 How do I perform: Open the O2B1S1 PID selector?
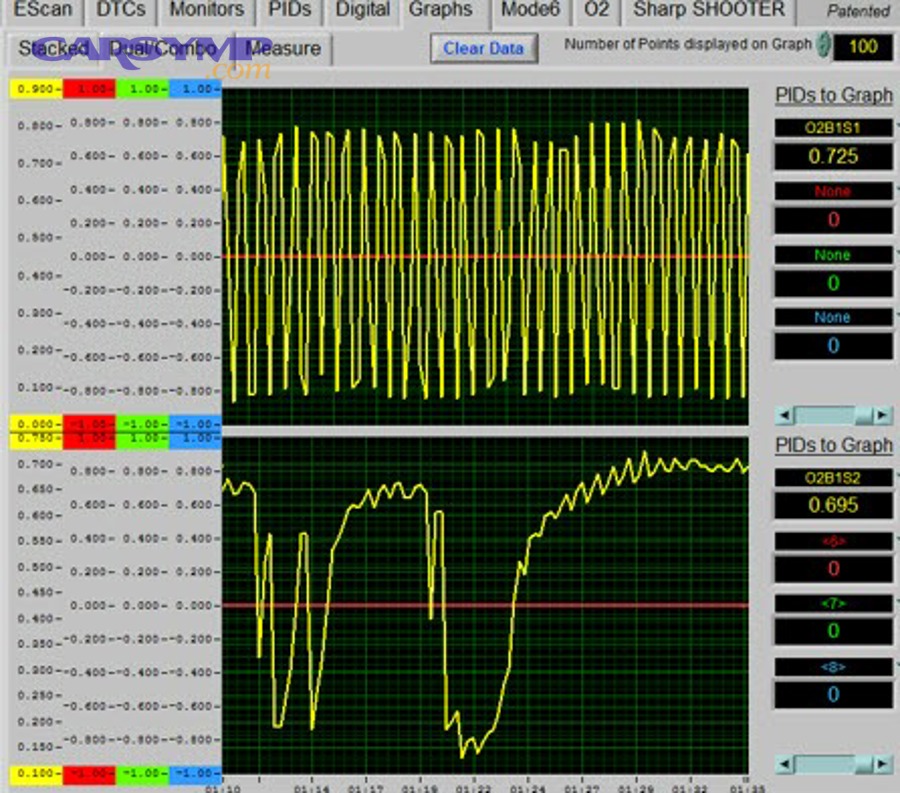click(x=833, y=126)
